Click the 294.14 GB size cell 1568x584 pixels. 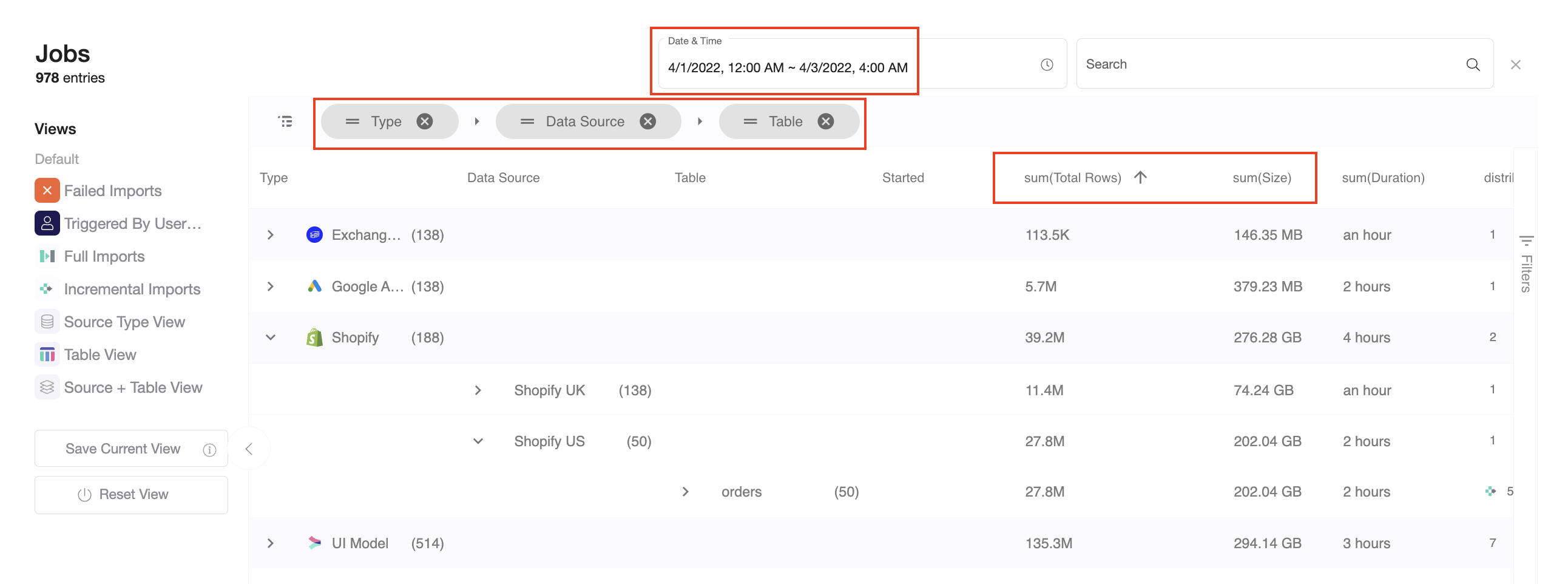[1267, 543]
